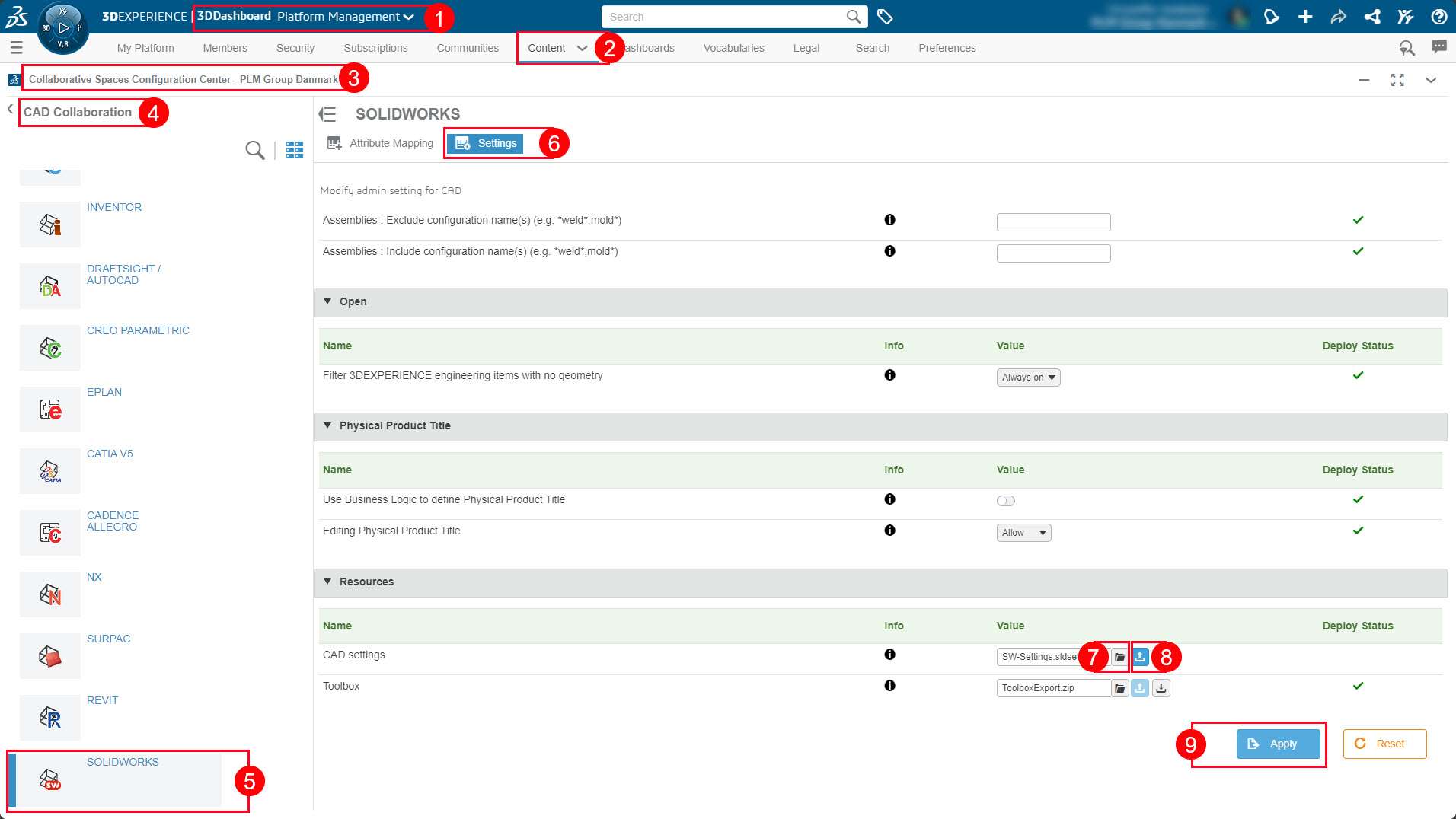Open the chat messages icon

pyautogui.click(x=1439, y=47)
